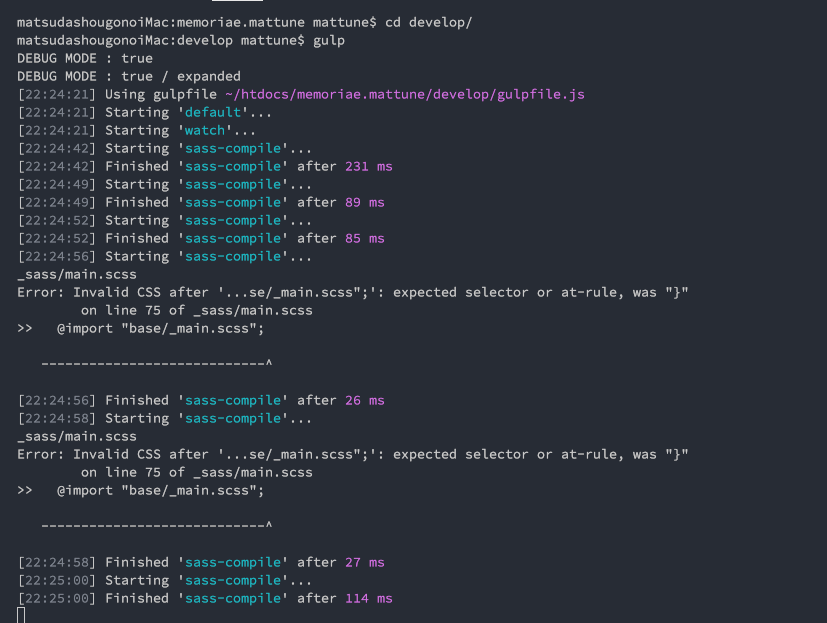Image resolution: width=827 pixels, height=623 pixels.
Task: Click the 'watch' task name
Action: point(205,130)
